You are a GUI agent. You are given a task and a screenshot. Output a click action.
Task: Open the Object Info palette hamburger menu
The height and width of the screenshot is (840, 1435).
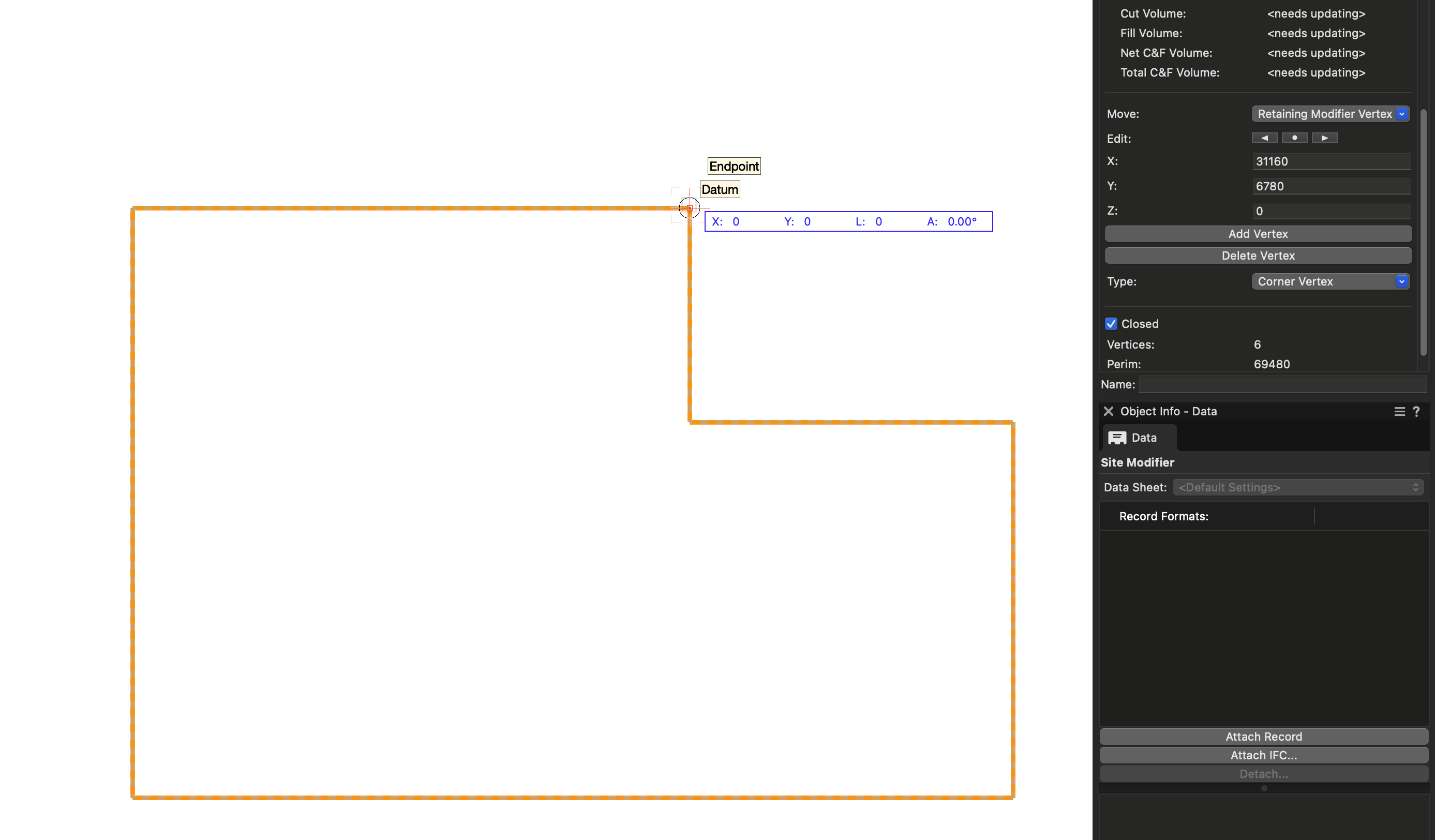pos(1399,411)
